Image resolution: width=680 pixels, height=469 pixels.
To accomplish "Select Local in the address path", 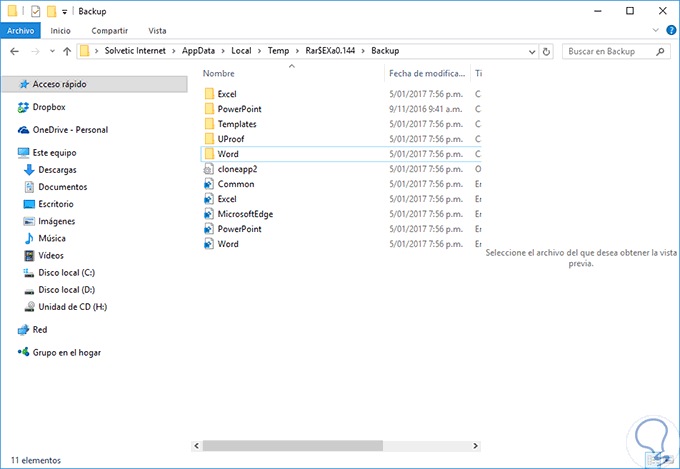I will pyautogui.click(x=241, y=51).
